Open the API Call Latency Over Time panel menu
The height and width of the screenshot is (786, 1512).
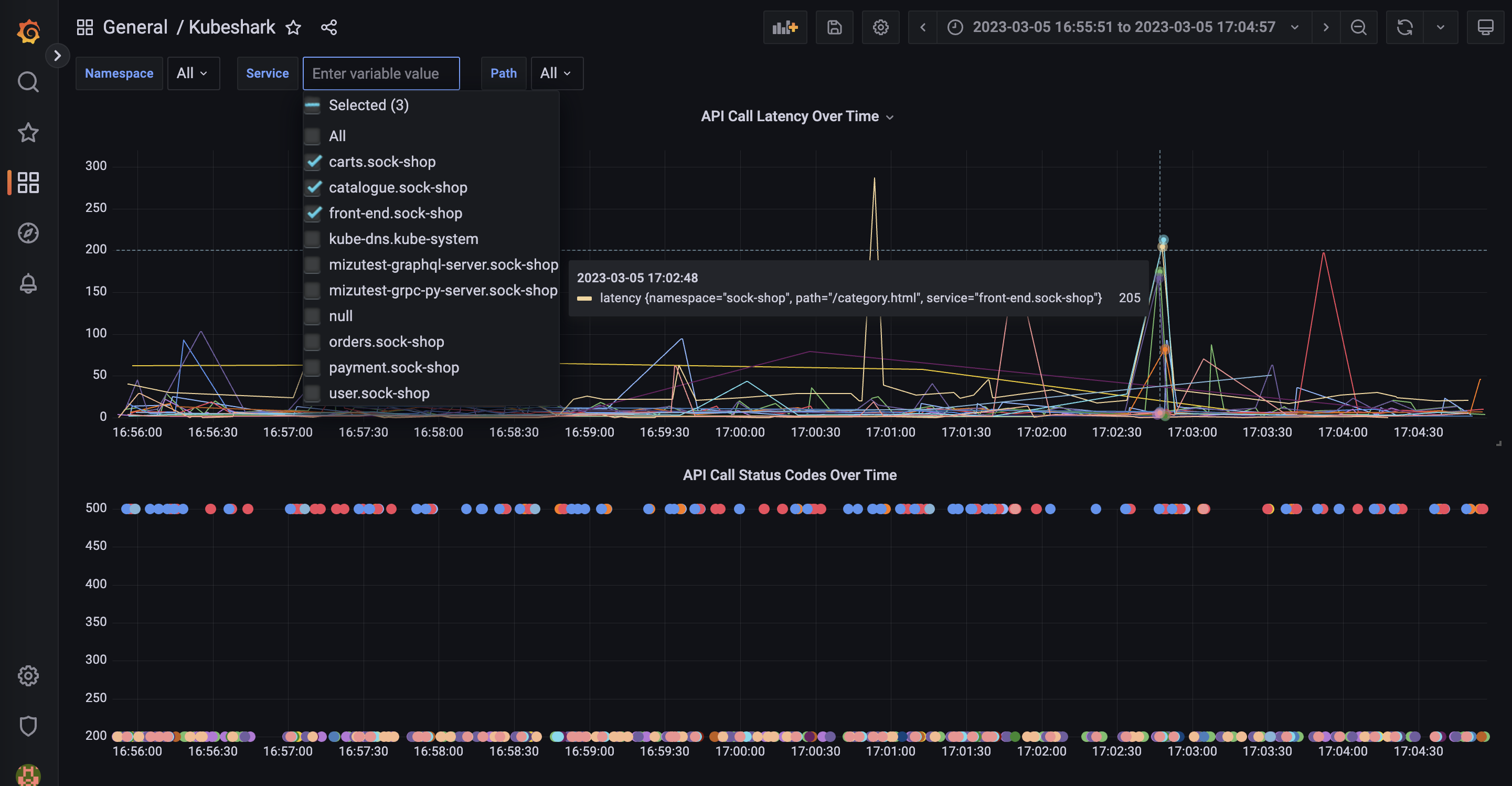coord(890,116)
